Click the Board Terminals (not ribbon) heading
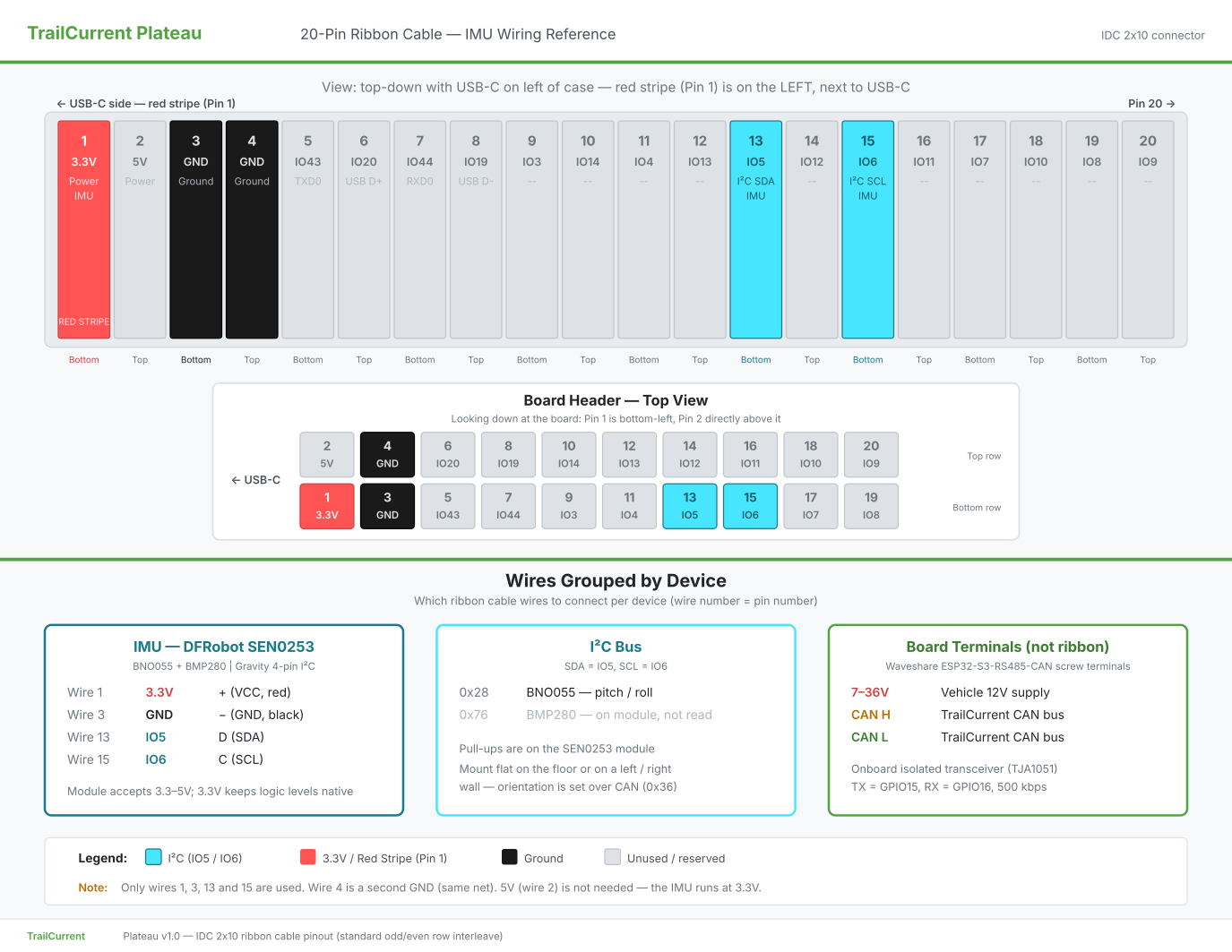The height and width of the screenshot is (952, 1232). point(1008,647)
